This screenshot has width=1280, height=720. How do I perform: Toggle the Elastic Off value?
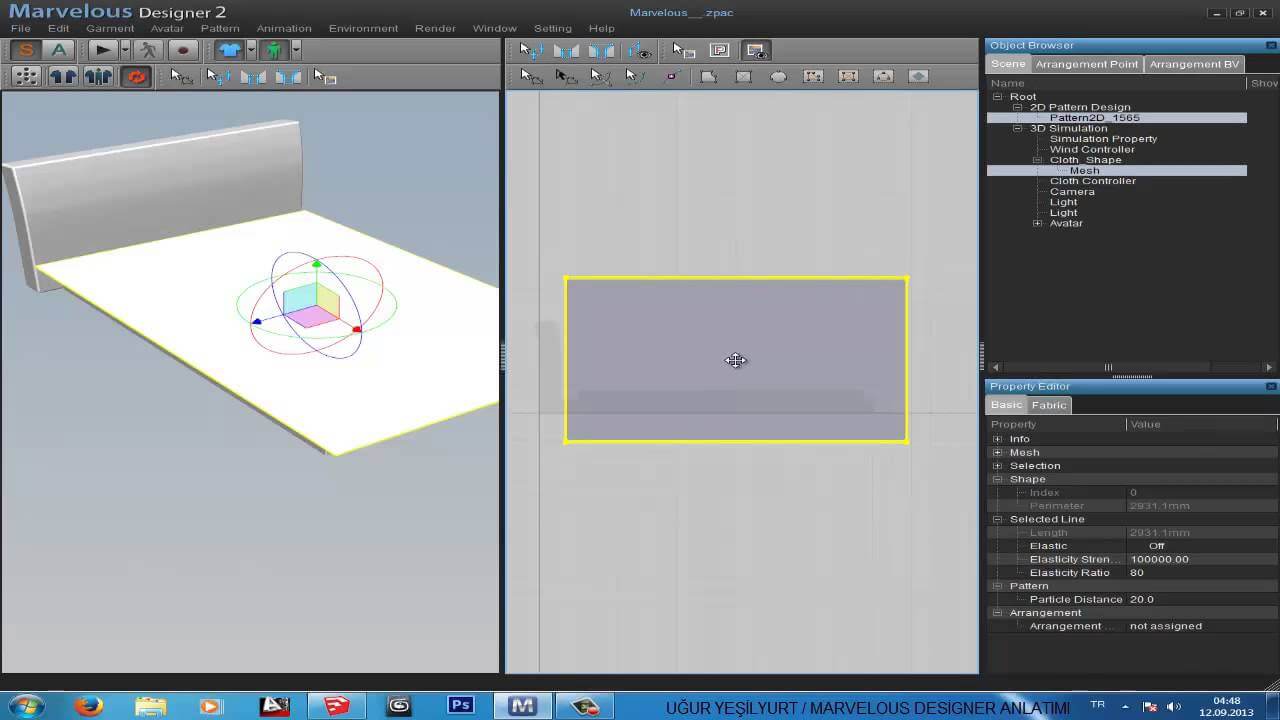click(1156, 546)
